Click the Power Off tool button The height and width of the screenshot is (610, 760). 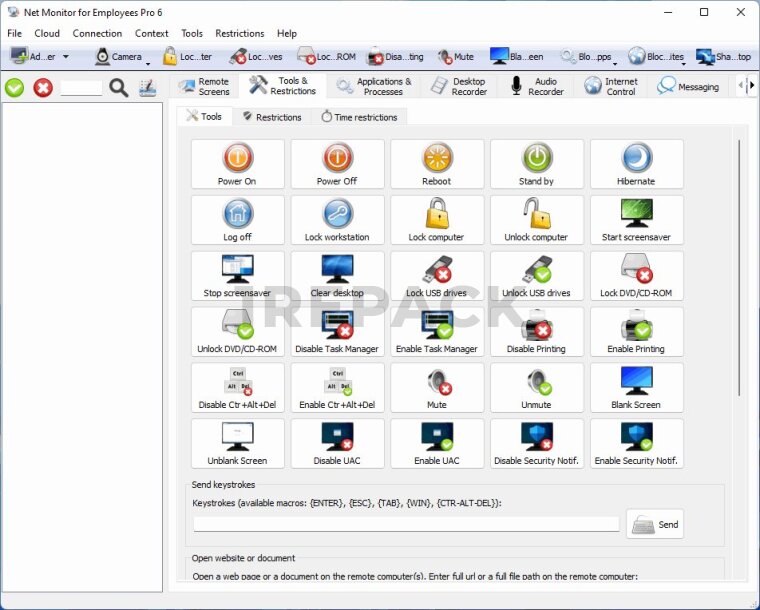click(x=337, y=164)
